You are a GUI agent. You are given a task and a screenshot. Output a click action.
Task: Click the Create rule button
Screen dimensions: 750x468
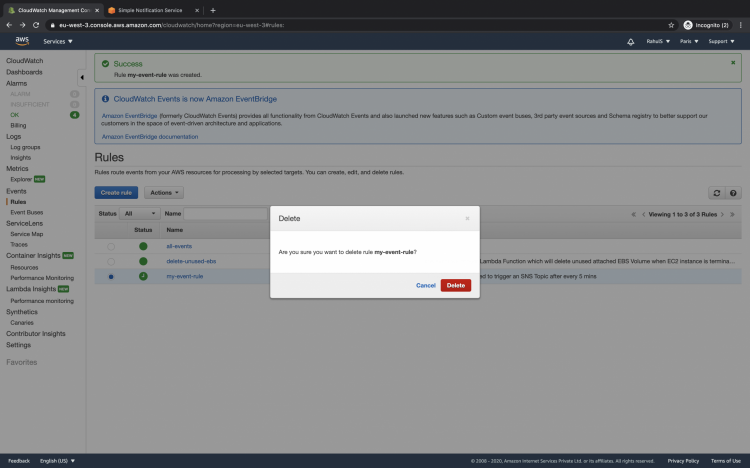click(116, 192)
